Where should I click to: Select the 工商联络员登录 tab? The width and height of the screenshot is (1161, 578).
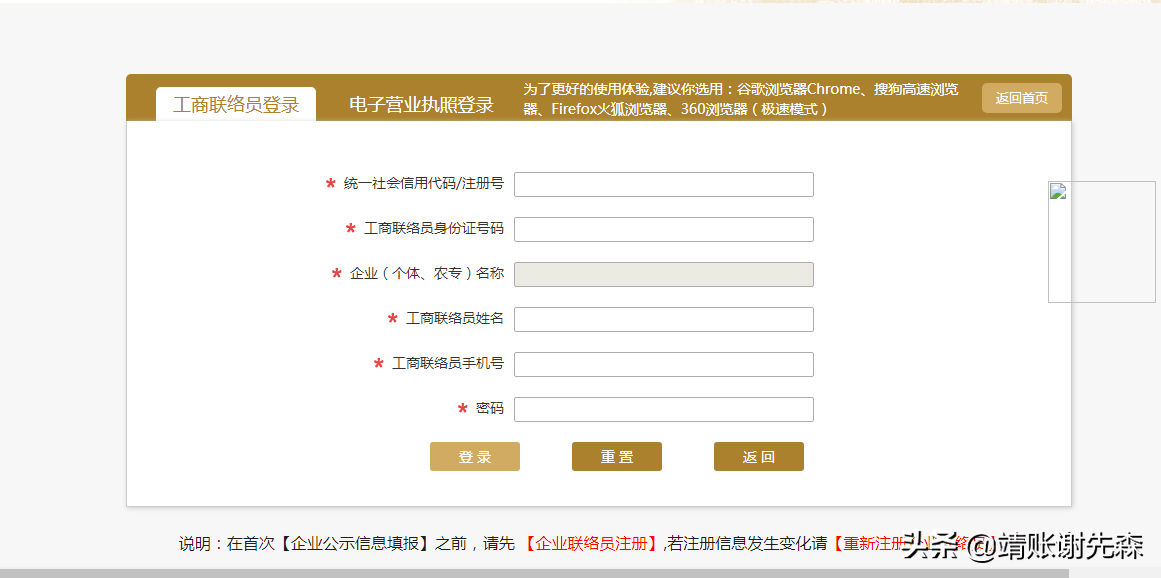pos(235,101)
